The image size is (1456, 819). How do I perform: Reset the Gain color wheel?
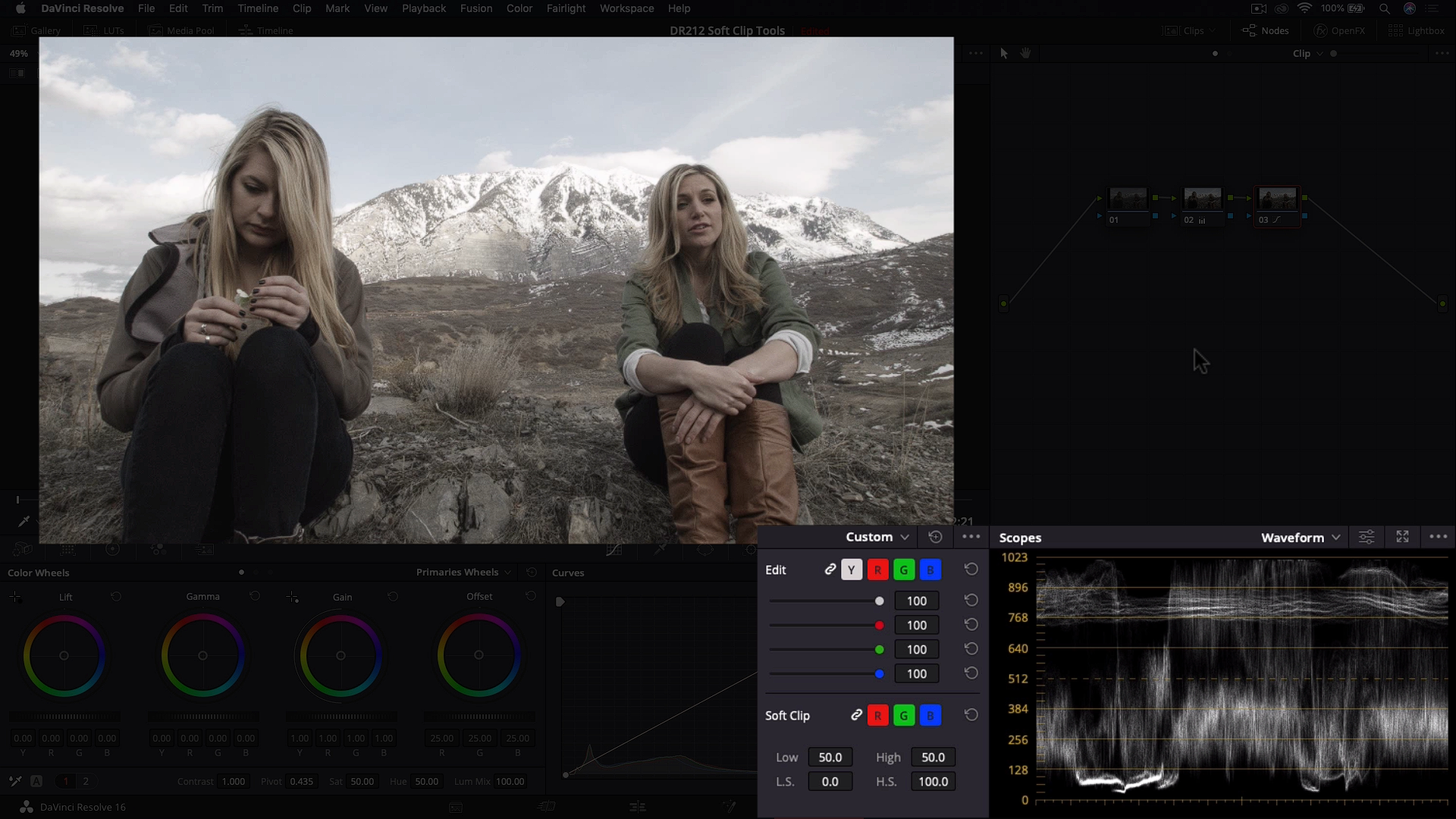coord(393,597)
